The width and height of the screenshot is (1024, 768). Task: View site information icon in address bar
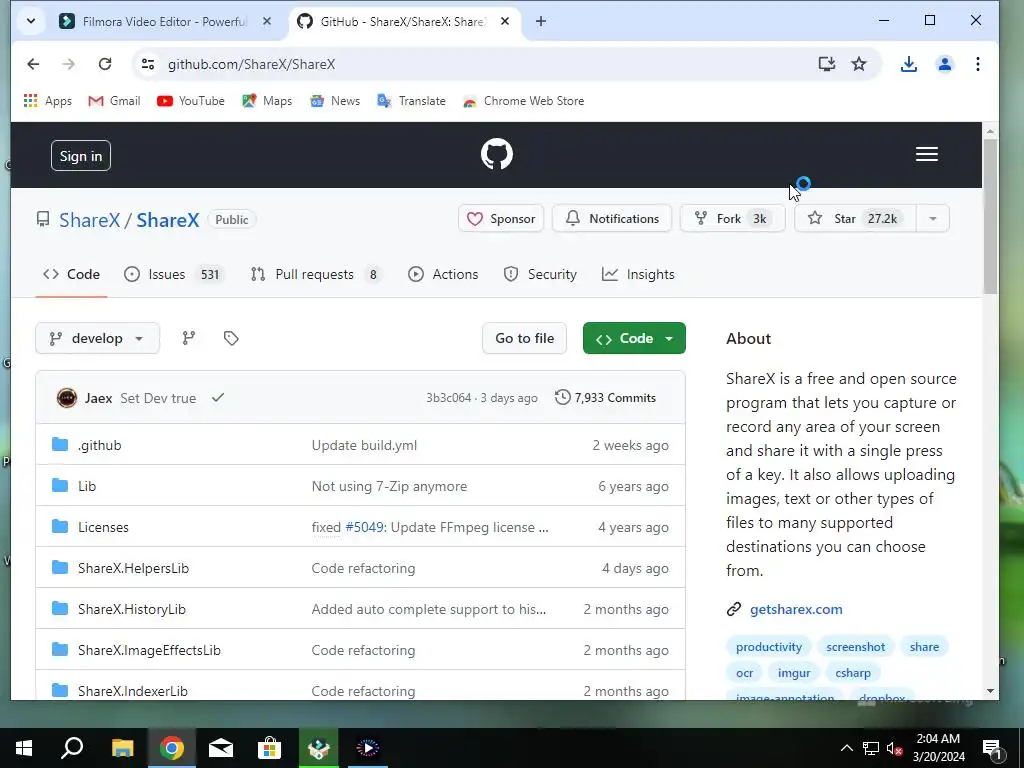tap(148, 64)
